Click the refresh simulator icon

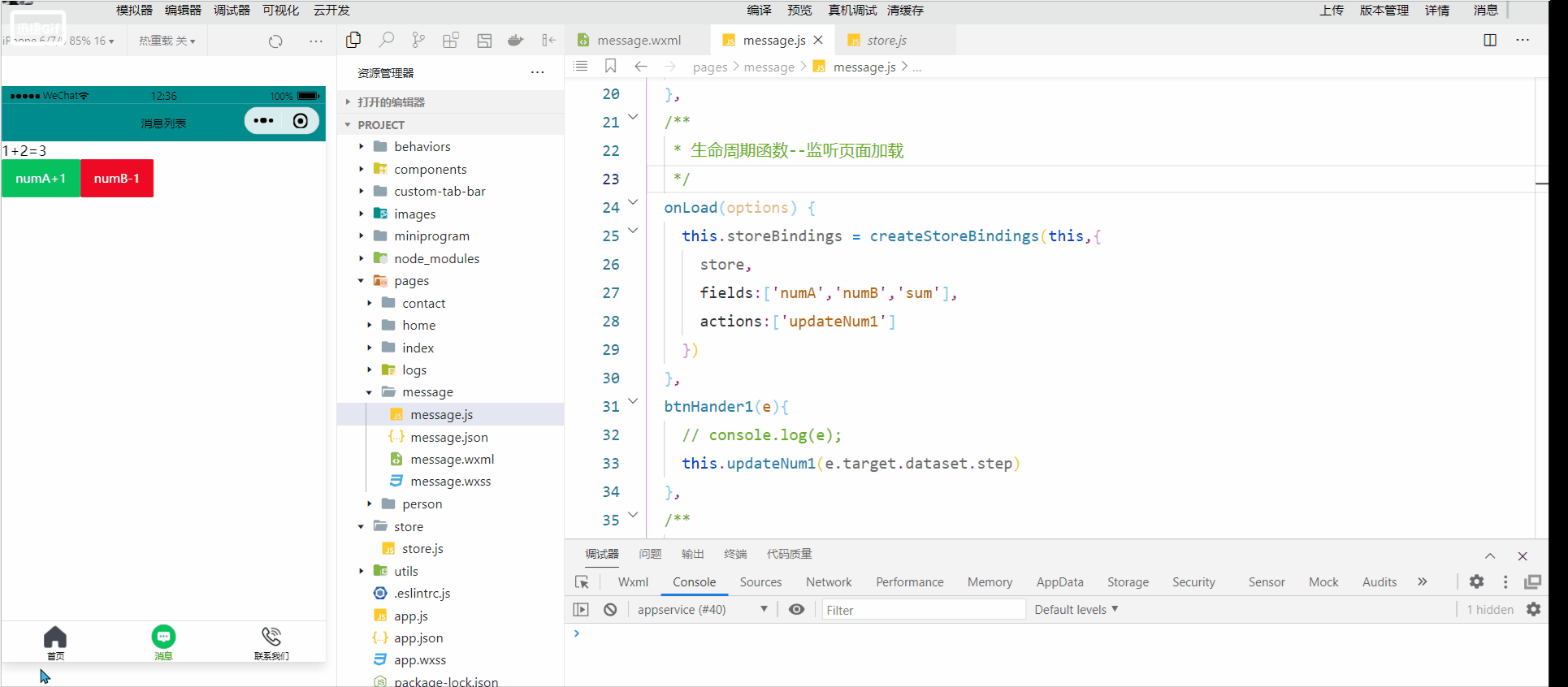[275, 41]
